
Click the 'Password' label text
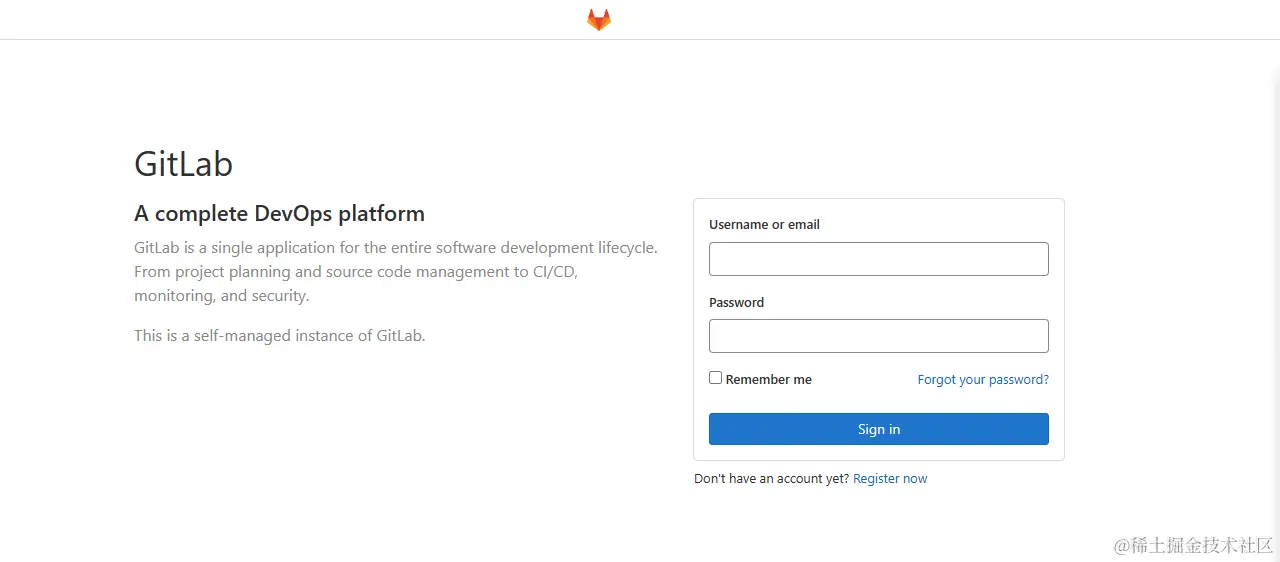coord(736,302)
